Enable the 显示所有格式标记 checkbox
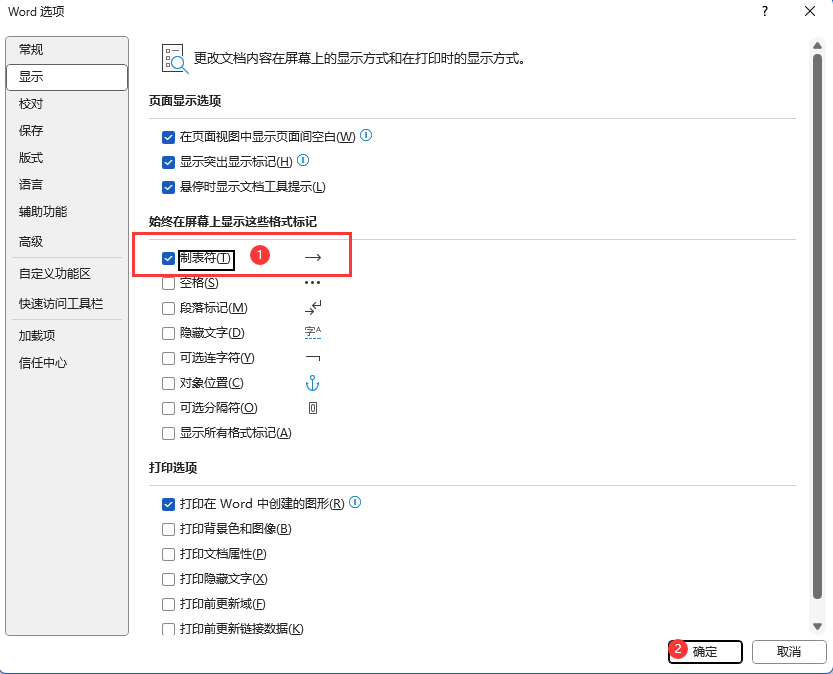The image size is (833, 674). point(168,432)
